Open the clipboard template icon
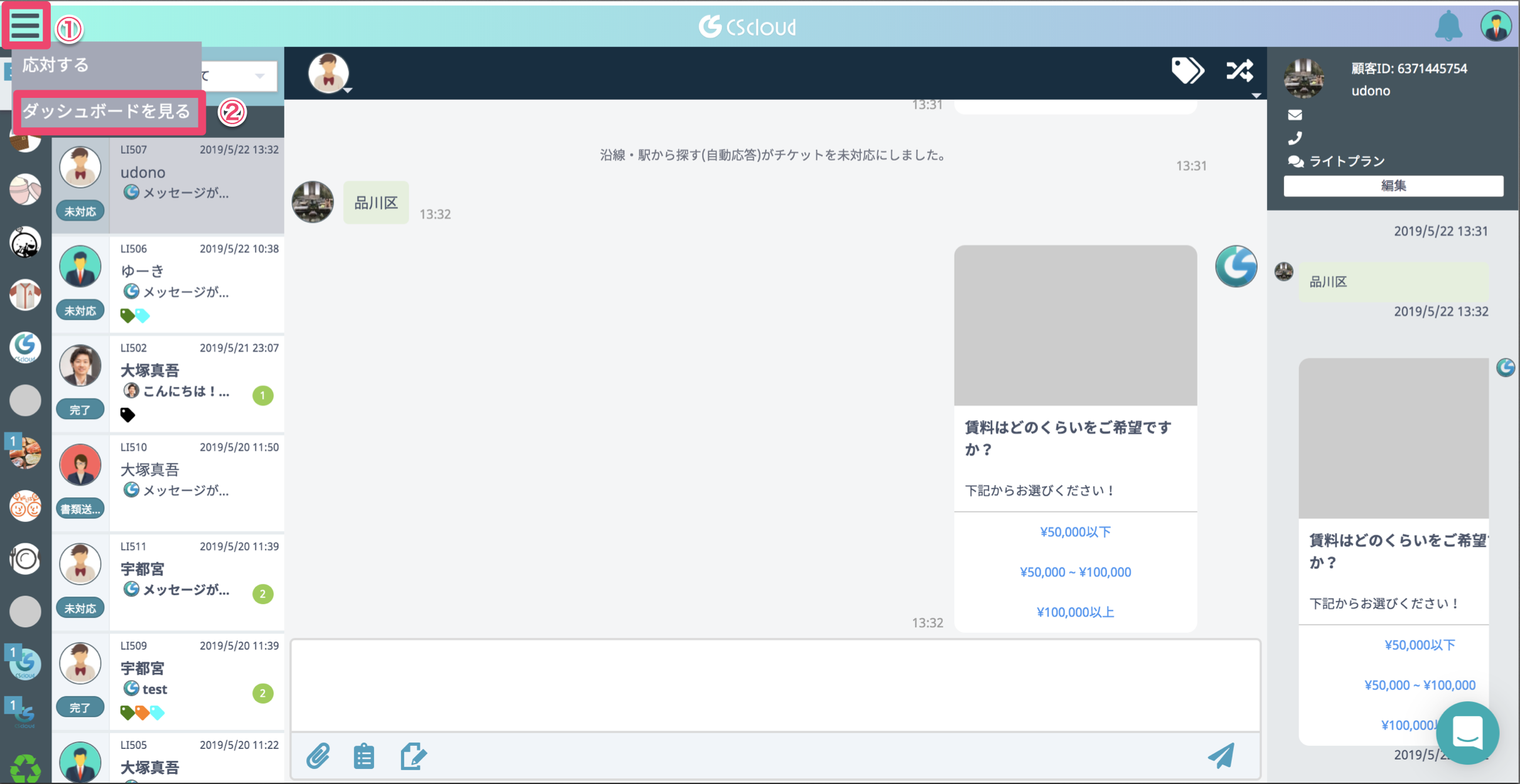Screen dimensions: 1520x784 coord(364,756)
